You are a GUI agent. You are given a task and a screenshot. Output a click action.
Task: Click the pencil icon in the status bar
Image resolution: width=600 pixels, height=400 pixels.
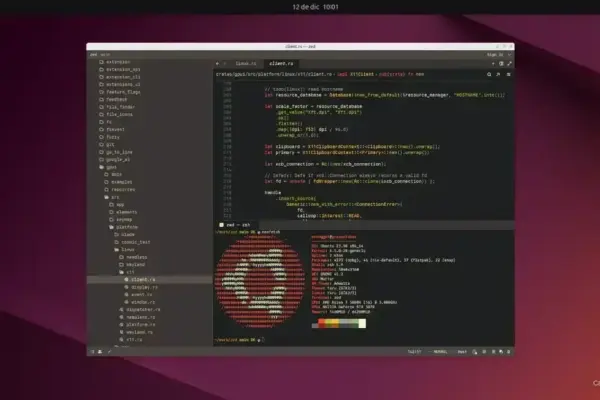coord(109,351)
